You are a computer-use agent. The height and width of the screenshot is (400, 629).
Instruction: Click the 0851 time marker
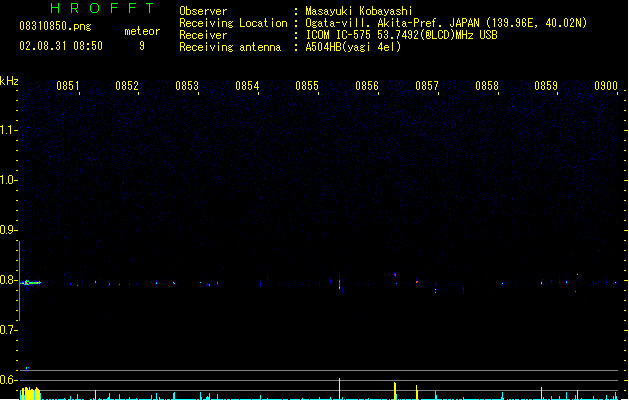coord(68,86)
